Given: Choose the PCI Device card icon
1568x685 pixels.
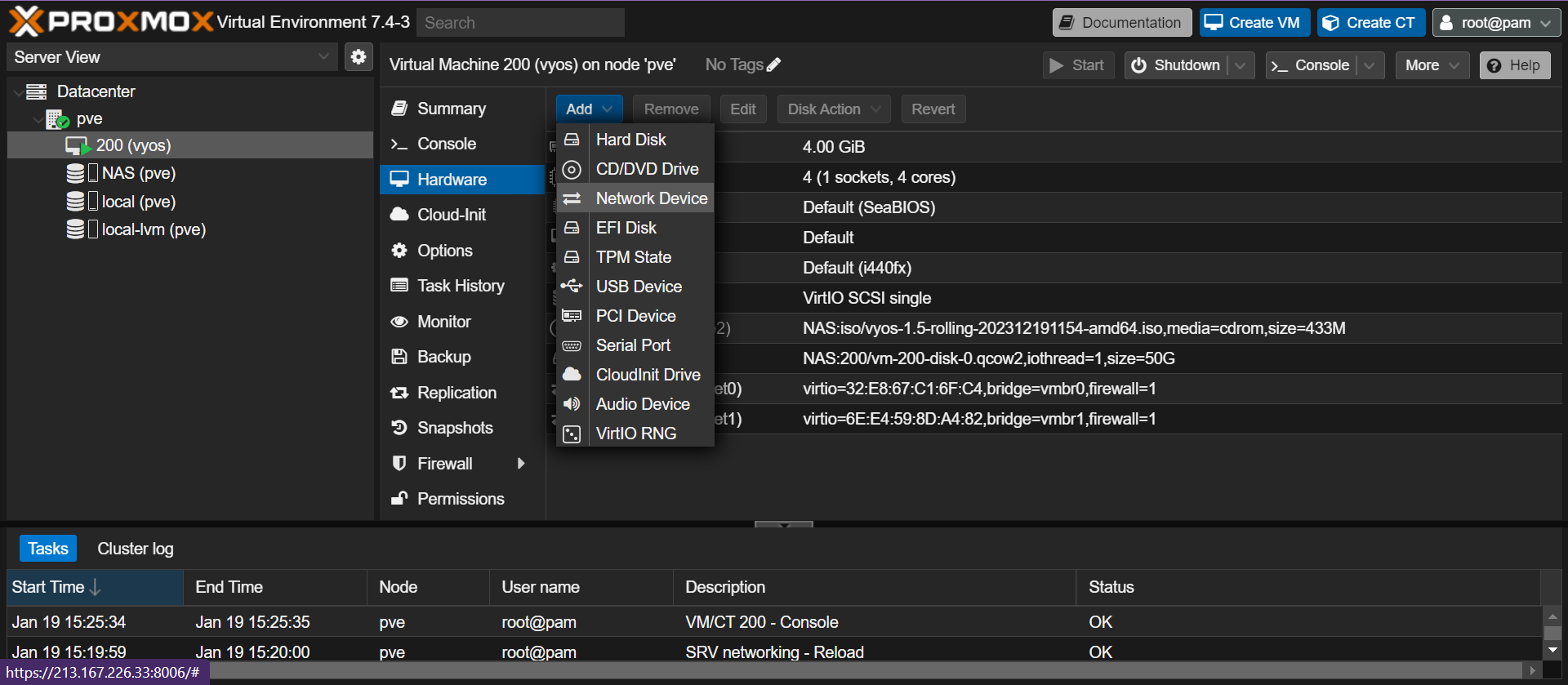Looking at the screenshot, I should tap(572, 316).
